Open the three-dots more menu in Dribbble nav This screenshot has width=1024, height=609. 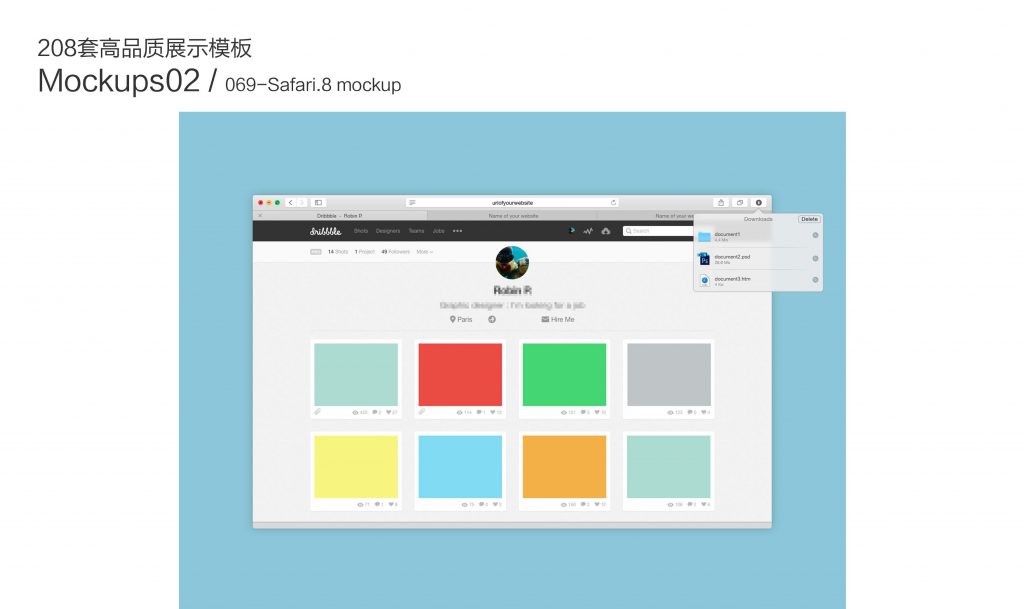point(458,231)
